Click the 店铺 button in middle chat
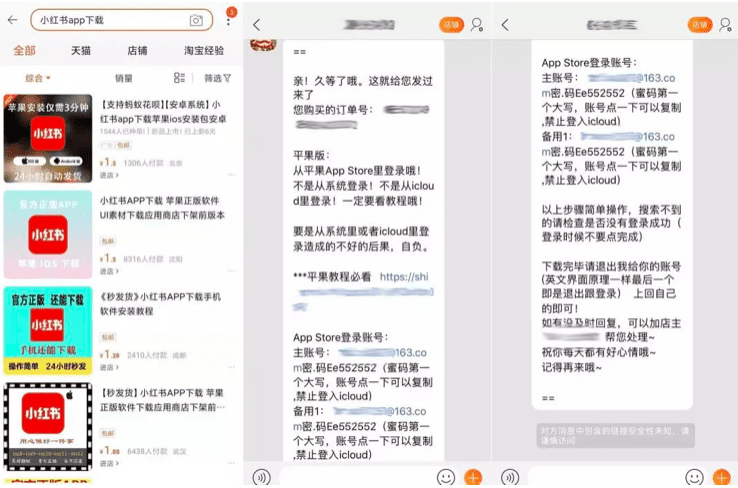The width and height of the screenshot is (738, 488). (451, 24)
